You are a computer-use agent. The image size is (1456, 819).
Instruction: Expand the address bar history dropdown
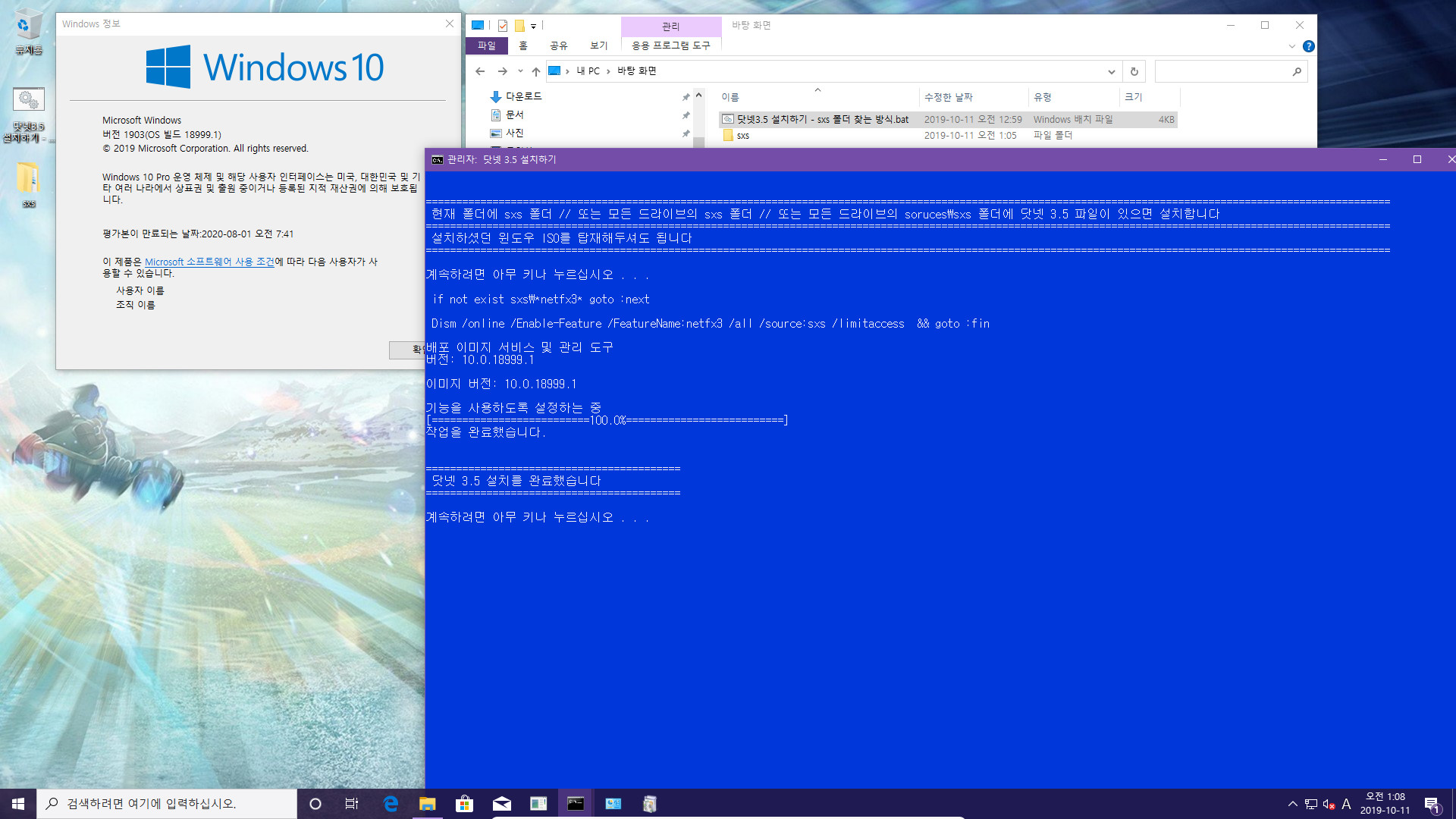pos(1112,71)
